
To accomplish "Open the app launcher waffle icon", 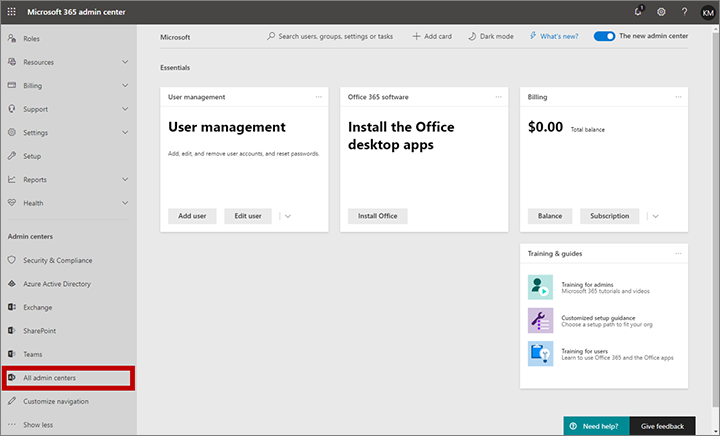I will coord(11,12).
